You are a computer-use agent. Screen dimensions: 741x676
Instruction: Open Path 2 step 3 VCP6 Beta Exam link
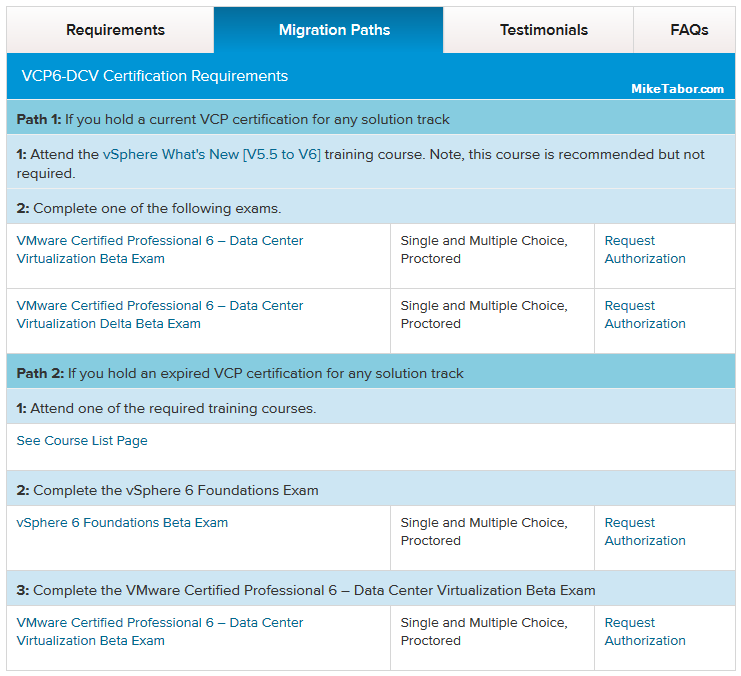click(x=160, y=632)
